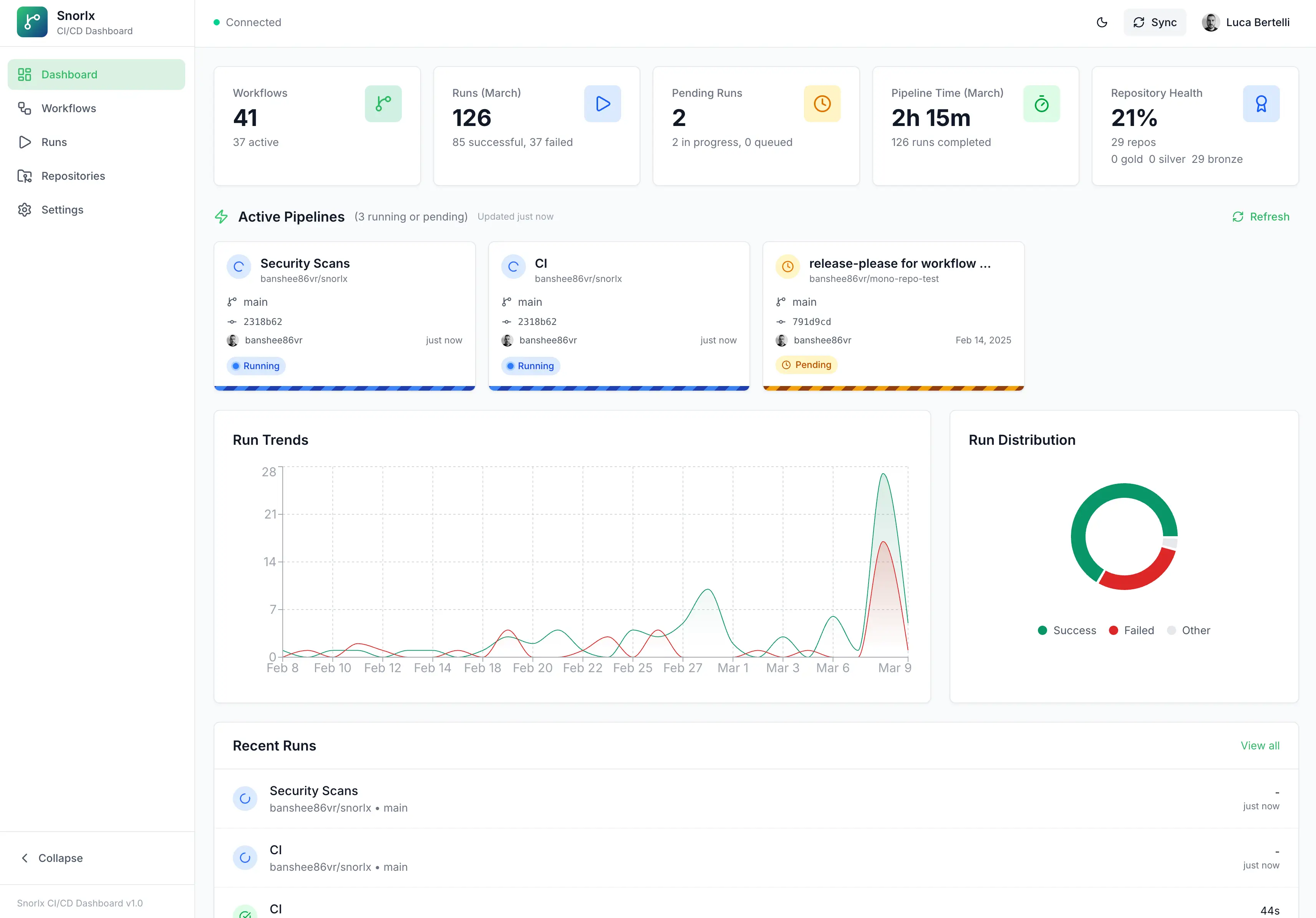Click the Dashboard grid icon
The image size is (1316, 918).
point(25,75)
